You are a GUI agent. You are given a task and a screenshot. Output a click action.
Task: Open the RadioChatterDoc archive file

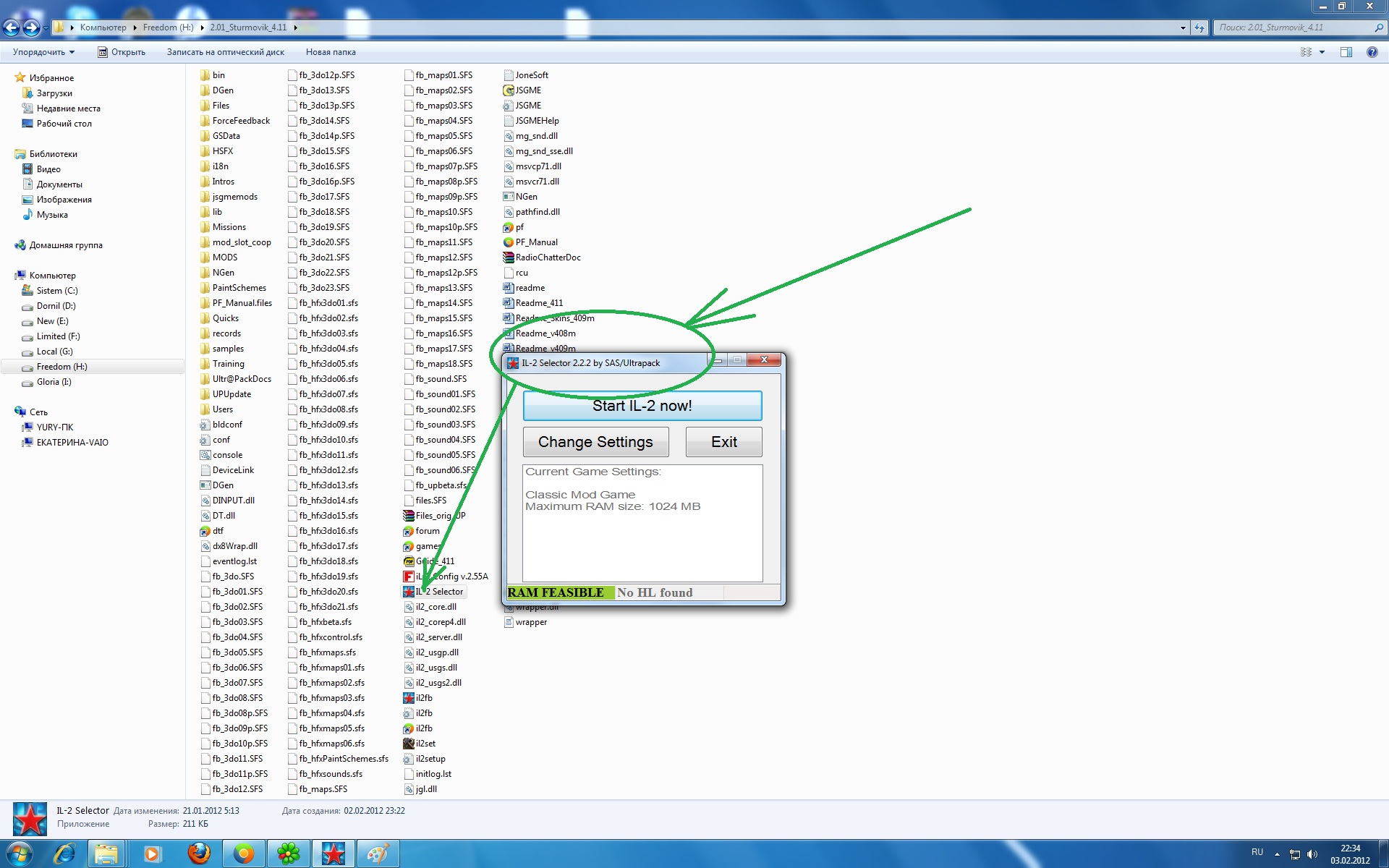point(509,258)
